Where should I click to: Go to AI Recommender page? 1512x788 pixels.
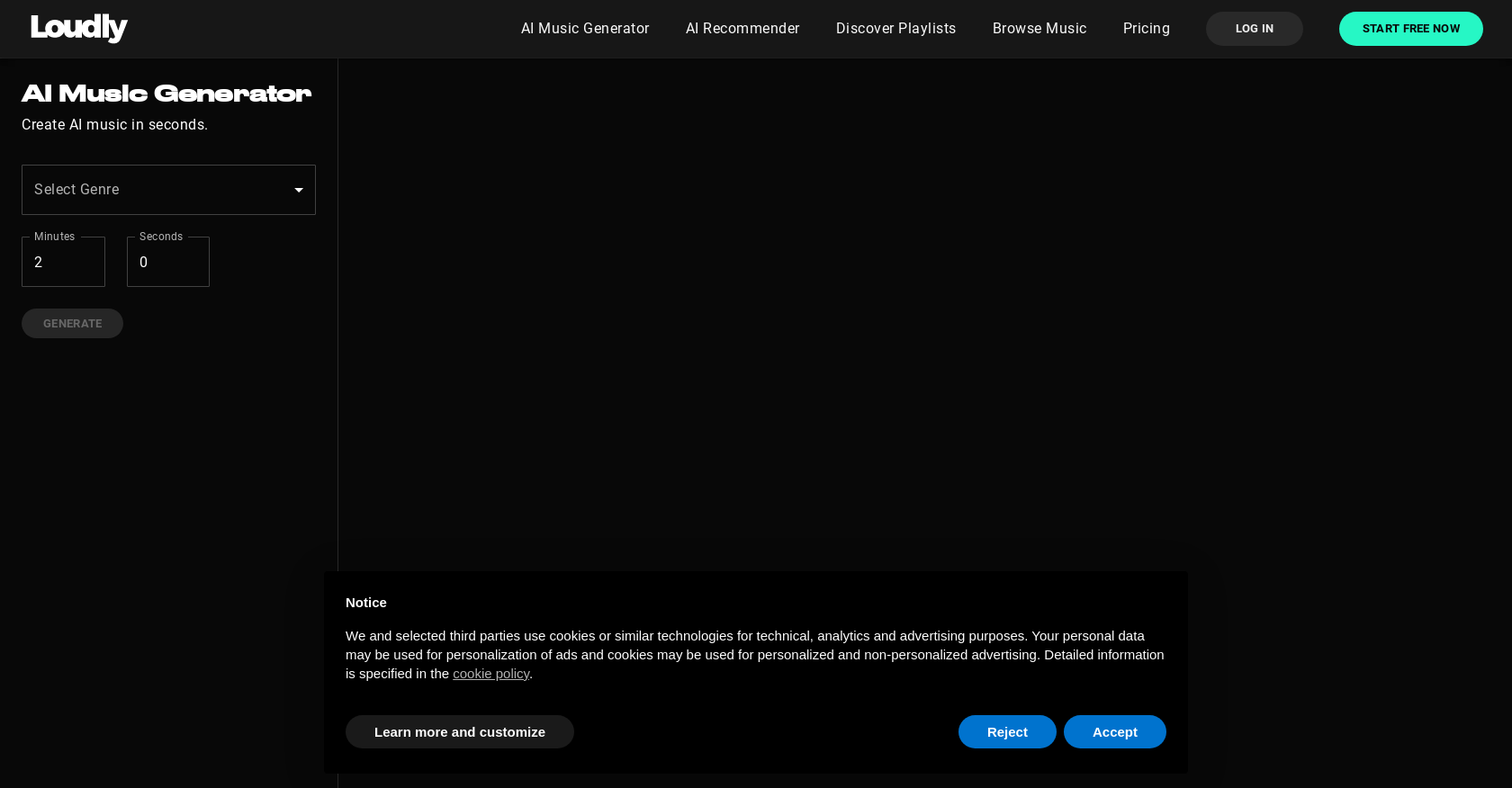click(742, 29)
